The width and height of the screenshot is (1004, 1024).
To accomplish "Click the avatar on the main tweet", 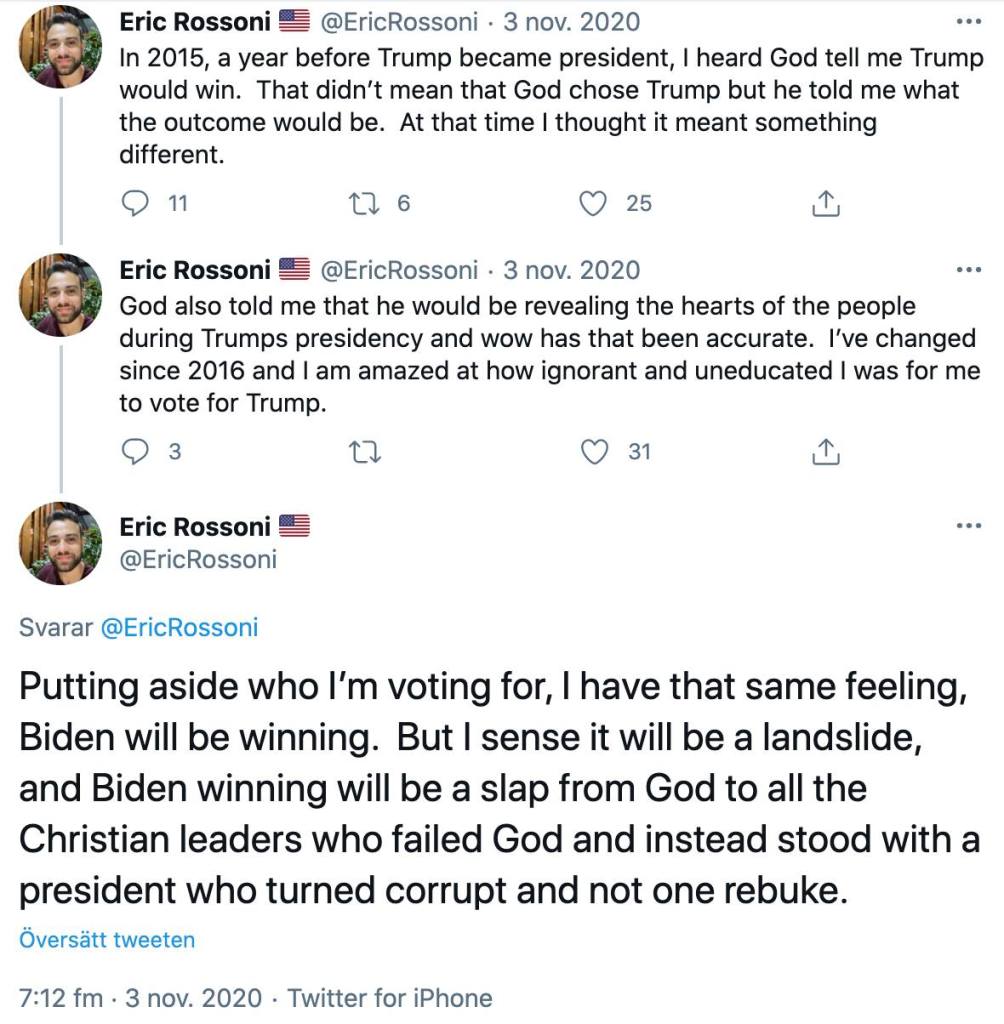I will [61, 543].
